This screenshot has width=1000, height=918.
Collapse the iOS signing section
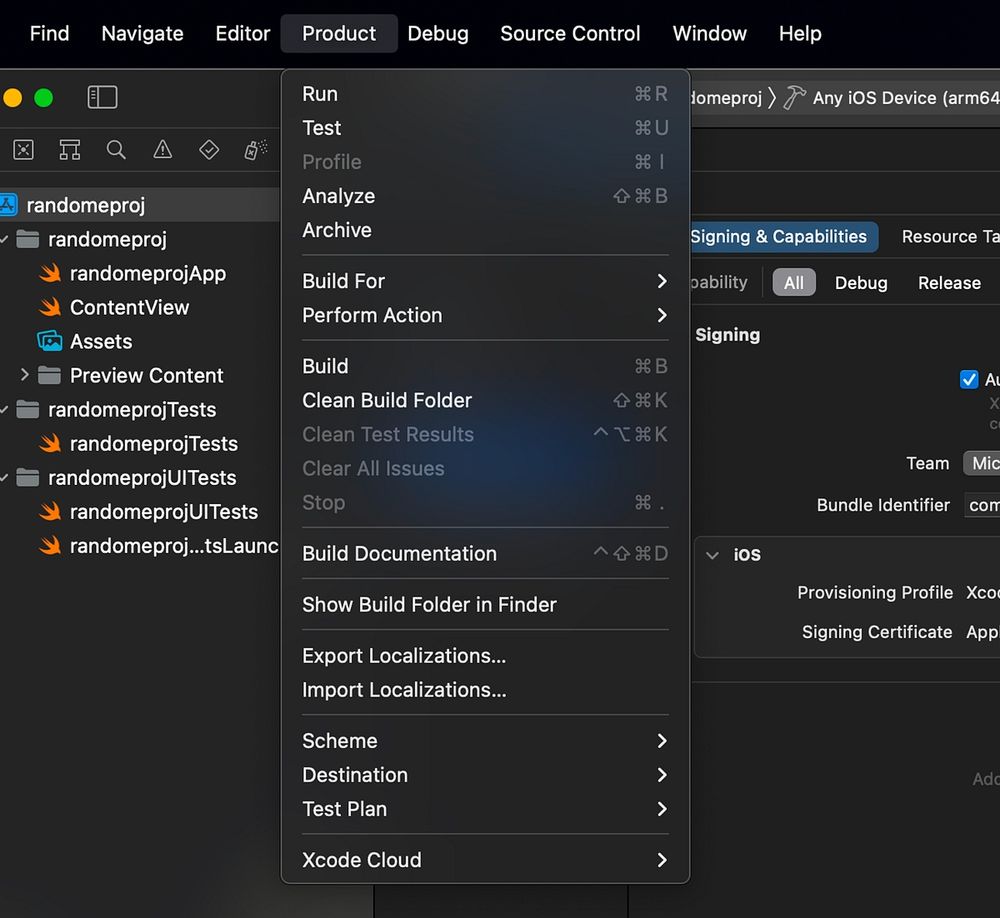(x=712, y=555)
